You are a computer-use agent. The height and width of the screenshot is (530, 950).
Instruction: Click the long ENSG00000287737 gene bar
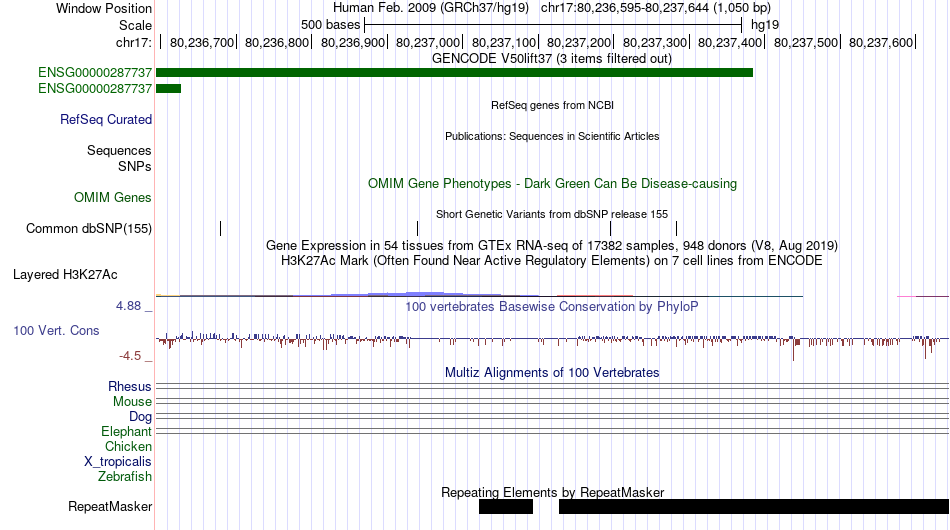454,73
